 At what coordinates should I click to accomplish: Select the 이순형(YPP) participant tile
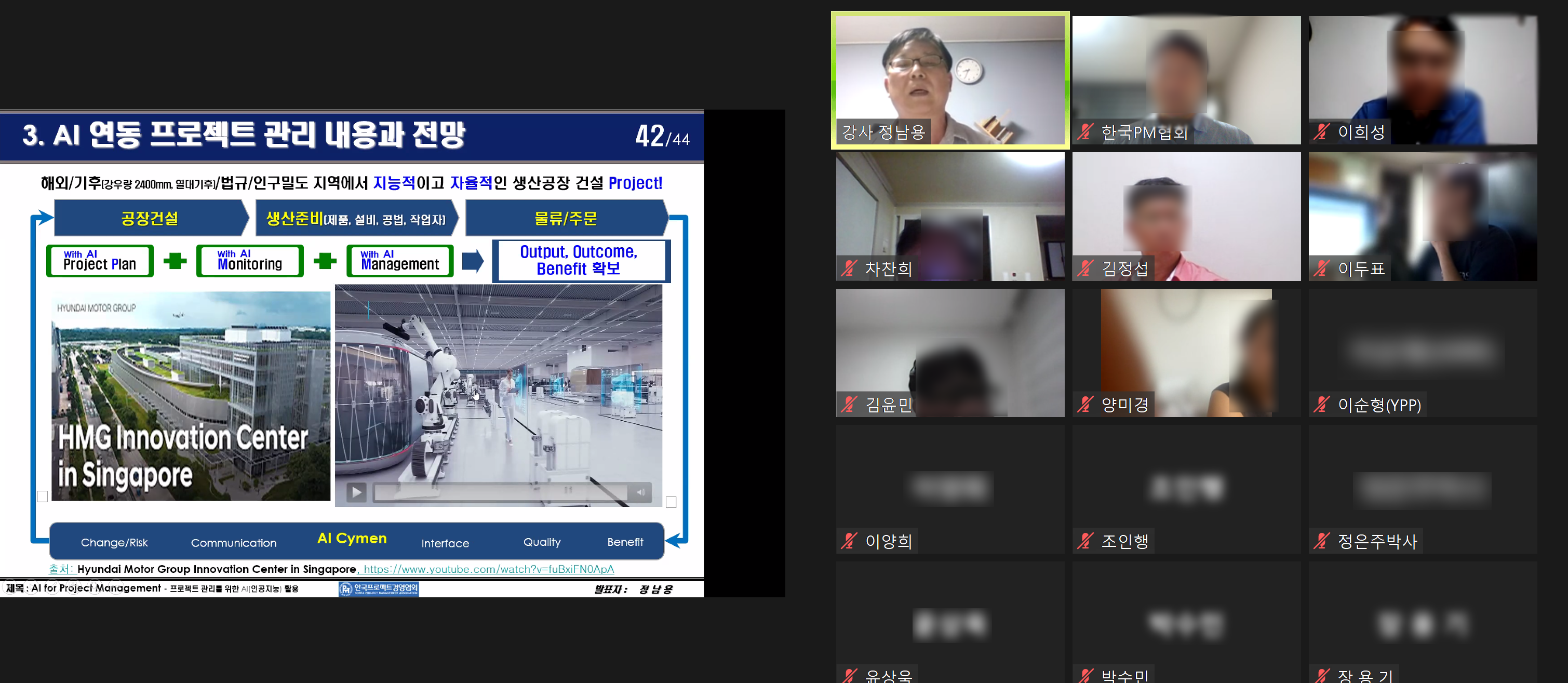coord(1423,353)
